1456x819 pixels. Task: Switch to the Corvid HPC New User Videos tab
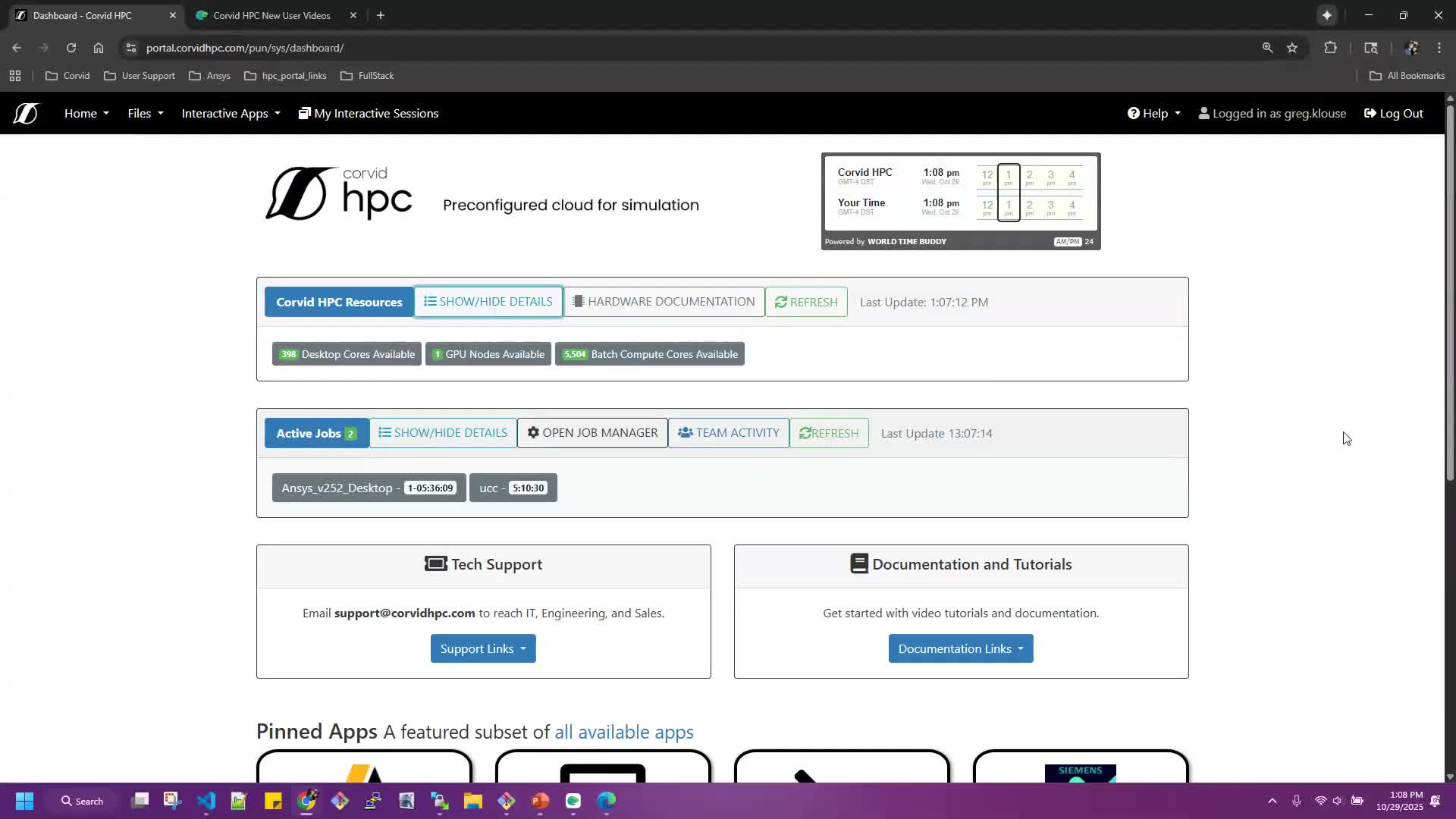271,15
